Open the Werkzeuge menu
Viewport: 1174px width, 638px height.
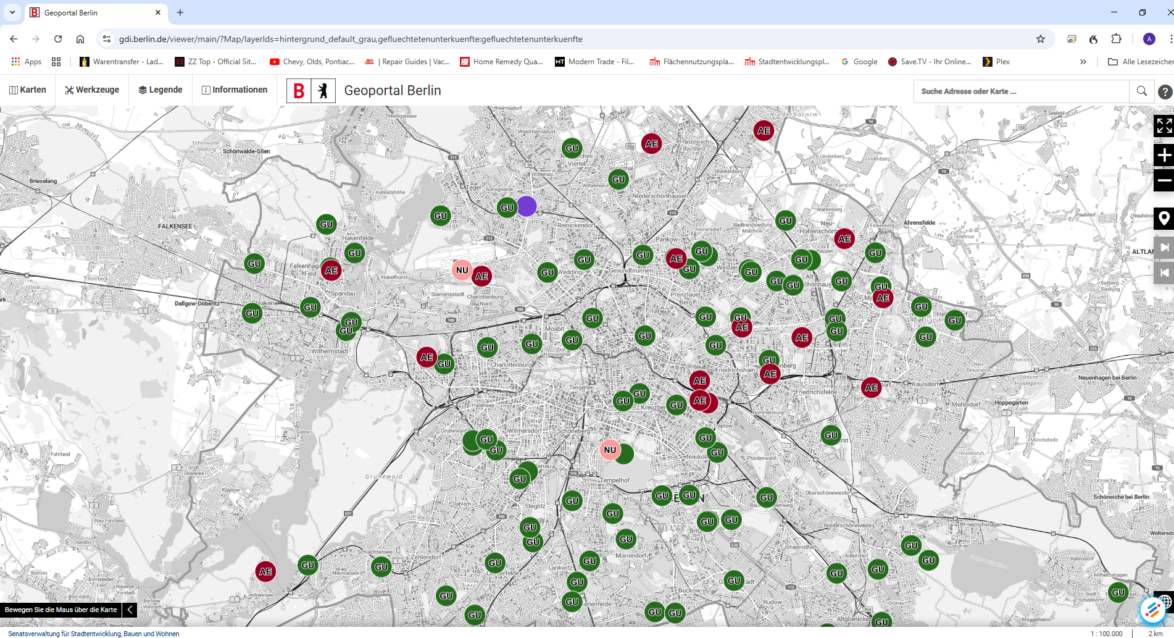tap(92, 90)
